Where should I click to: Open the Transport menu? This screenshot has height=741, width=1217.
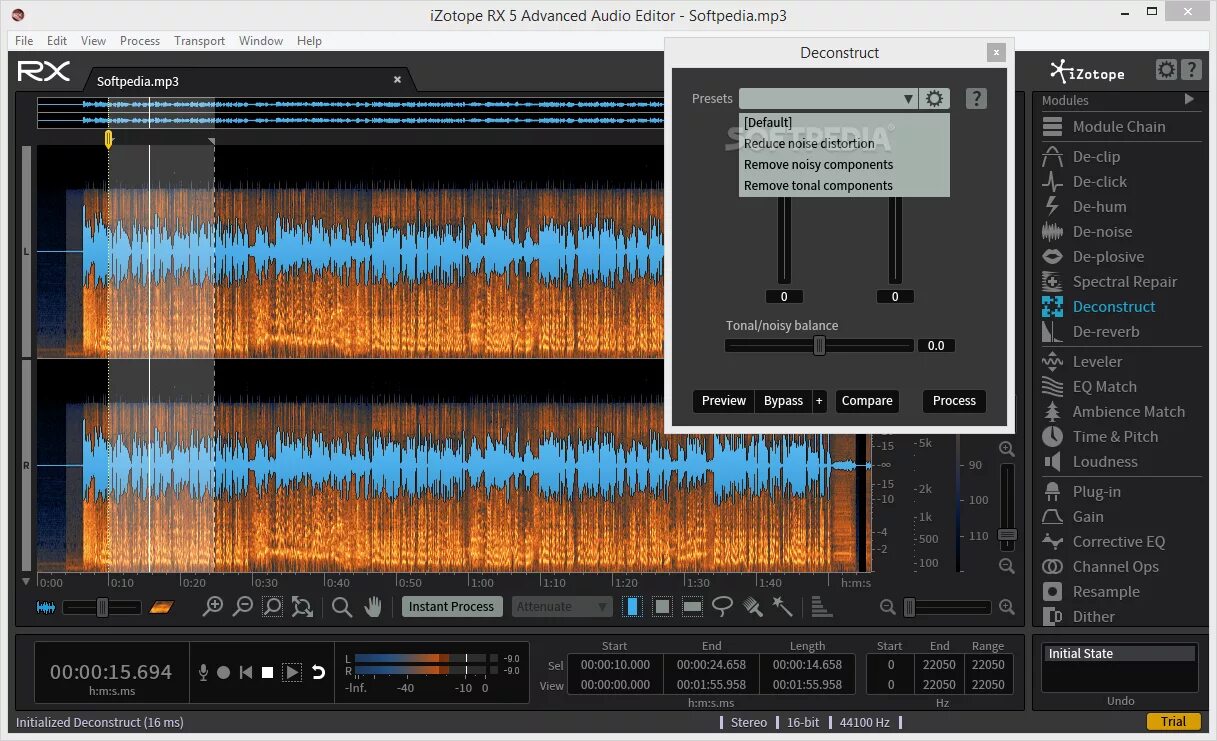tap(199, 41)
